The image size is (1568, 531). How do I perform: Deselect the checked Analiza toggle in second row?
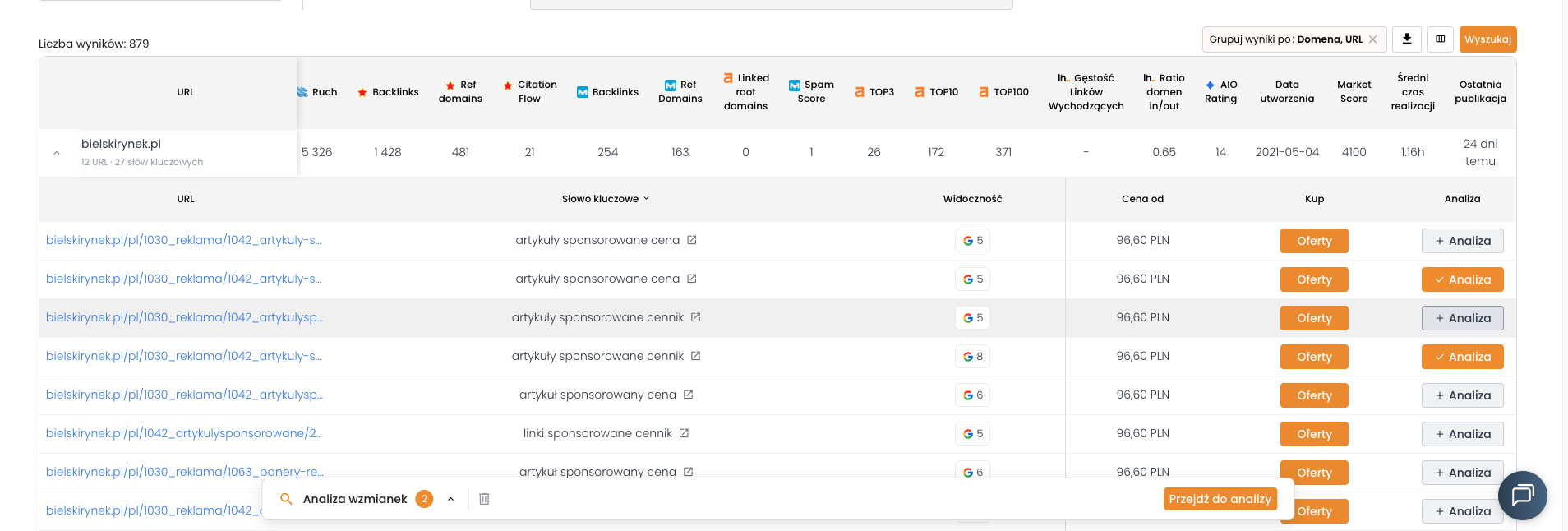pos(1462,279)
